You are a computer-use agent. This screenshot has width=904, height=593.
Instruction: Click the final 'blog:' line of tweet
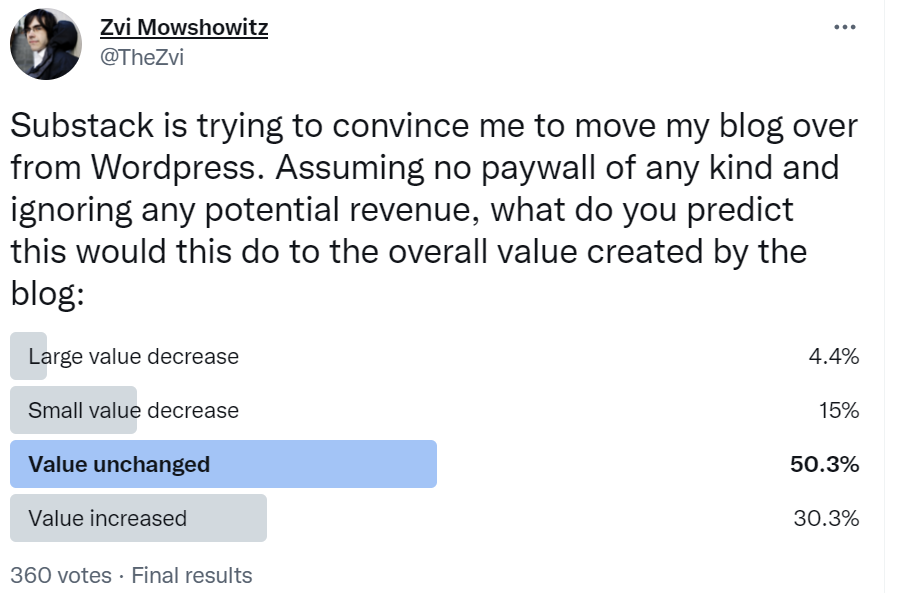pyautogui.click(x=40, y=294)
